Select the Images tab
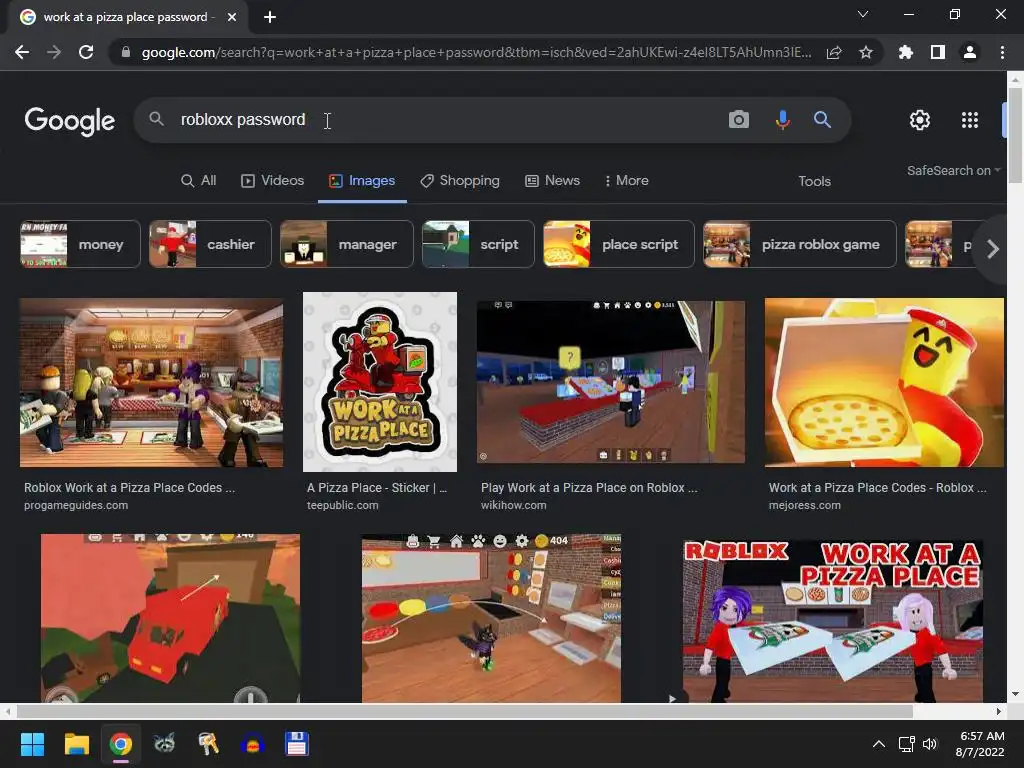This screenshot has height=768, width=1024. (x=362, y=180)
